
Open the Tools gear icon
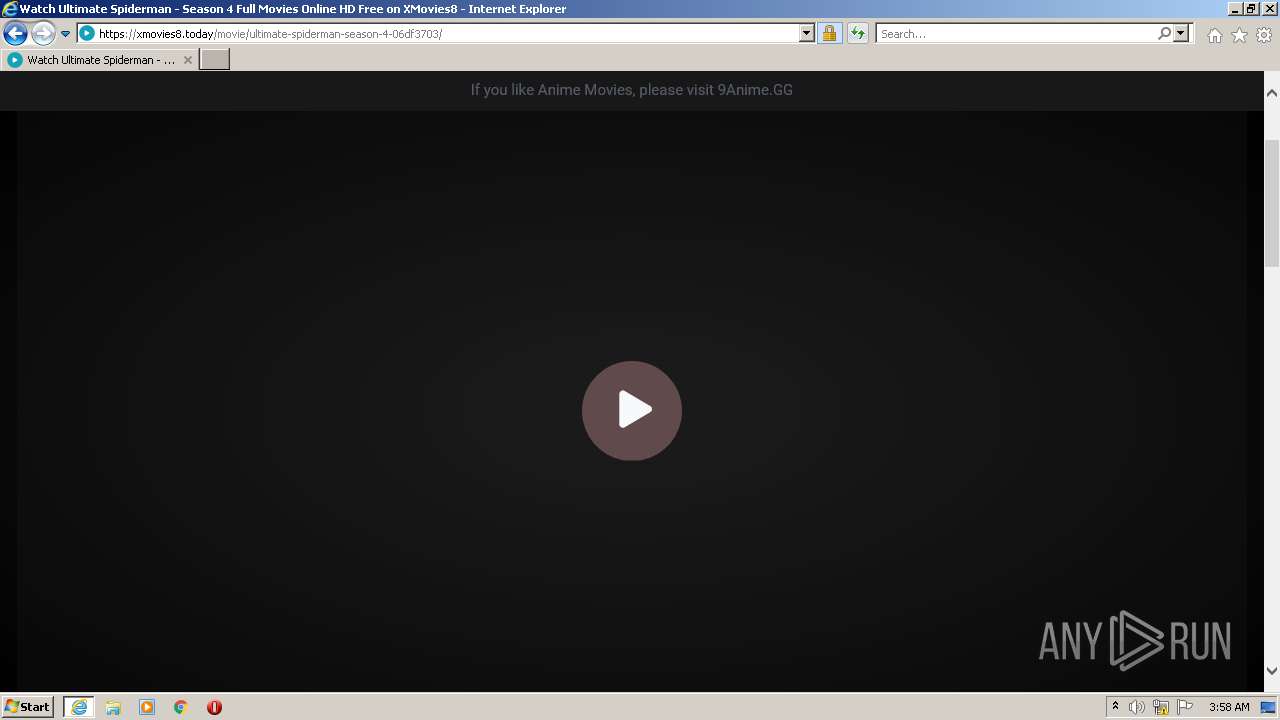pyautogui.click(x=1264, y=35)
